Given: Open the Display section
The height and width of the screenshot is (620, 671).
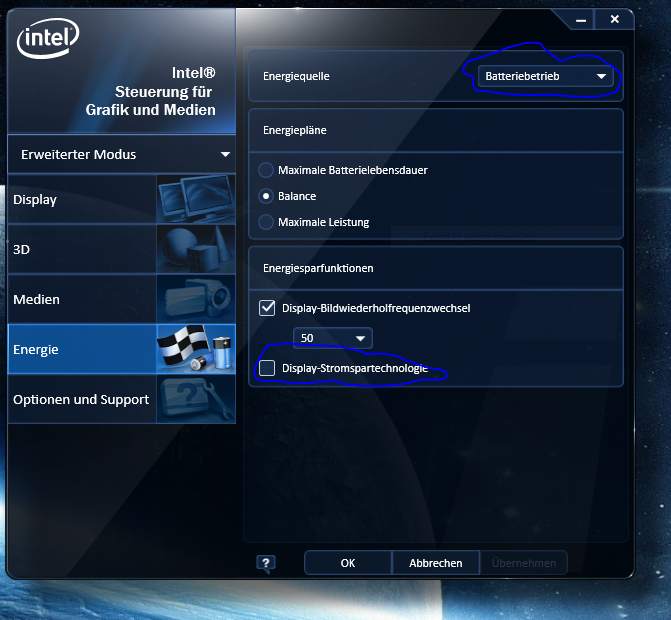Looking at the screenshot, I should click(x=122, y=199).
